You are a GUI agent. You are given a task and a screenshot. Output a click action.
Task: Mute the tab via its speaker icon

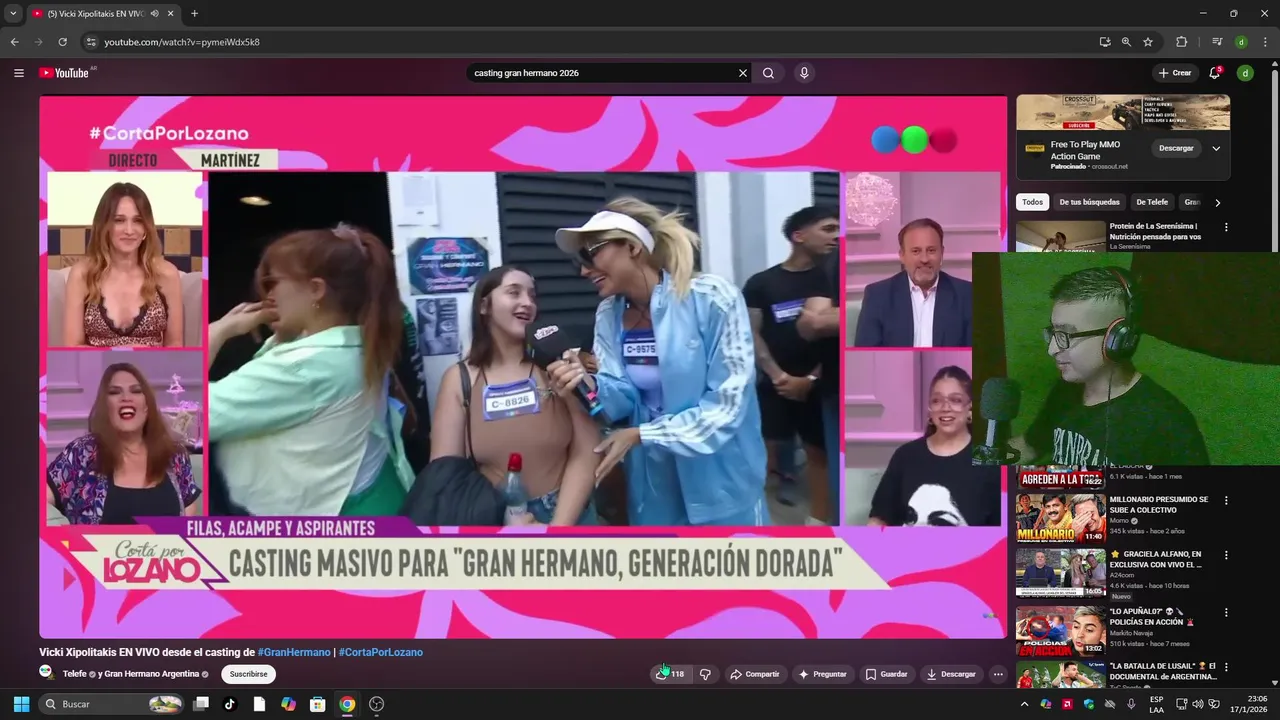[154, 14]
